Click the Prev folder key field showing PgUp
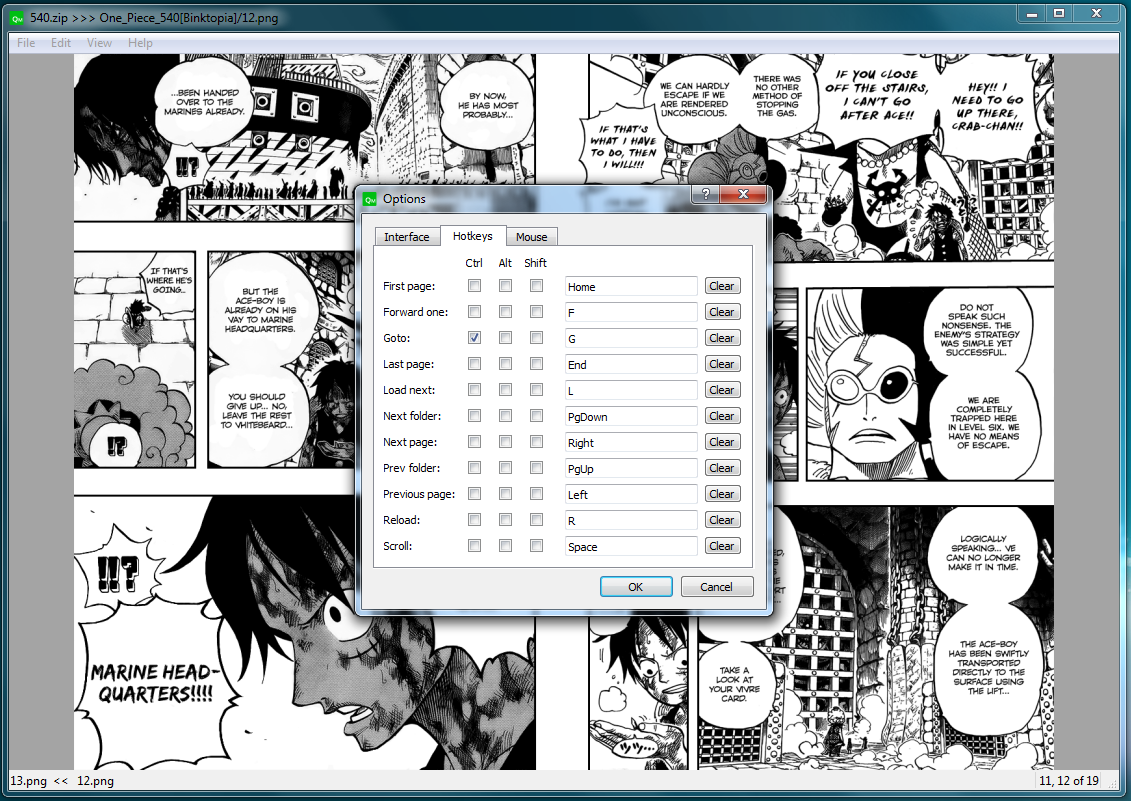Viewport: 1131px width, 801px height. [x=630, y=468]
